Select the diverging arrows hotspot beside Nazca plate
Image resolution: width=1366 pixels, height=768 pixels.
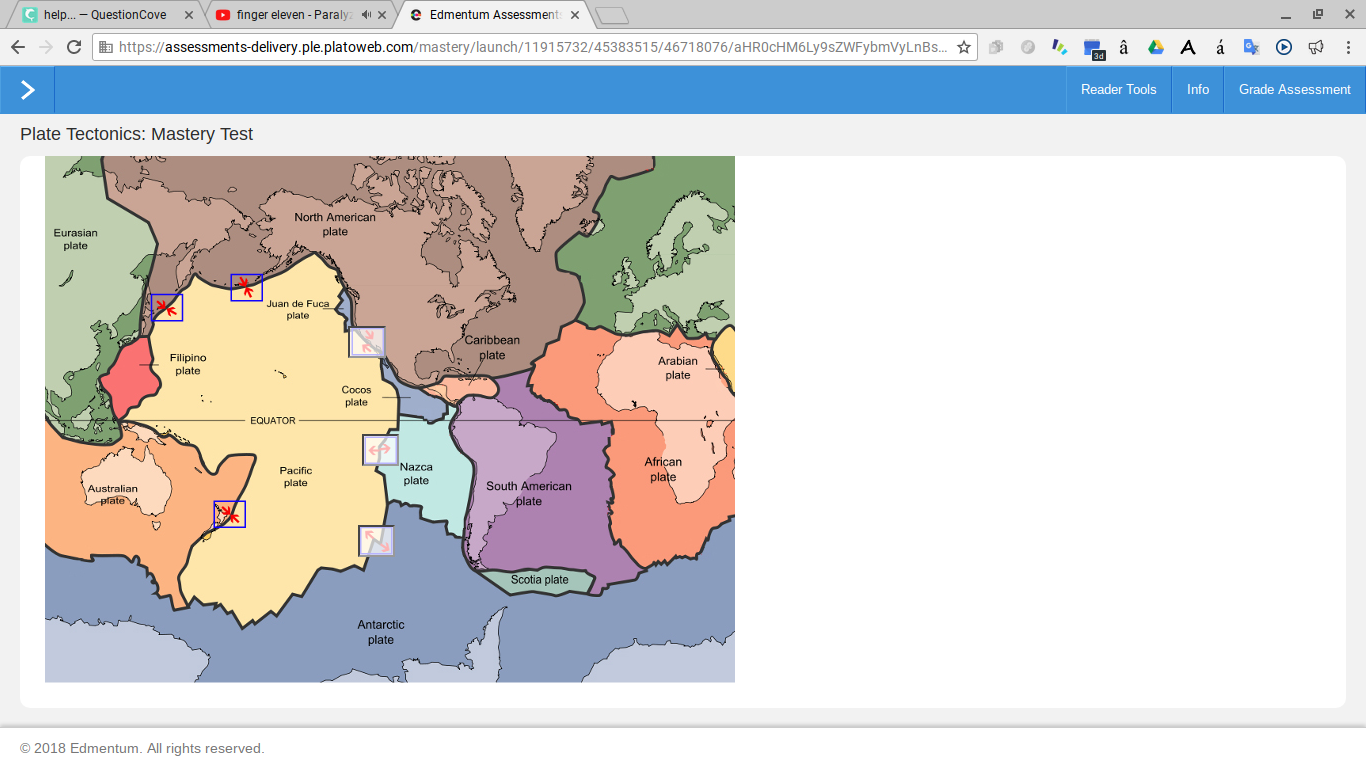[x=380, y=450]
